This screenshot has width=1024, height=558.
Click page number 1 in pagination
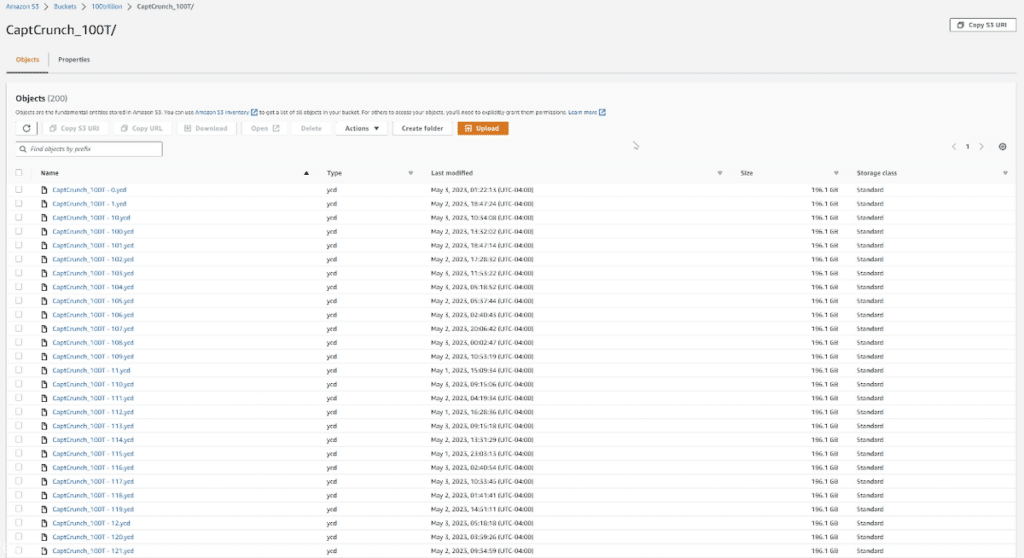click(x=967, y=146)
